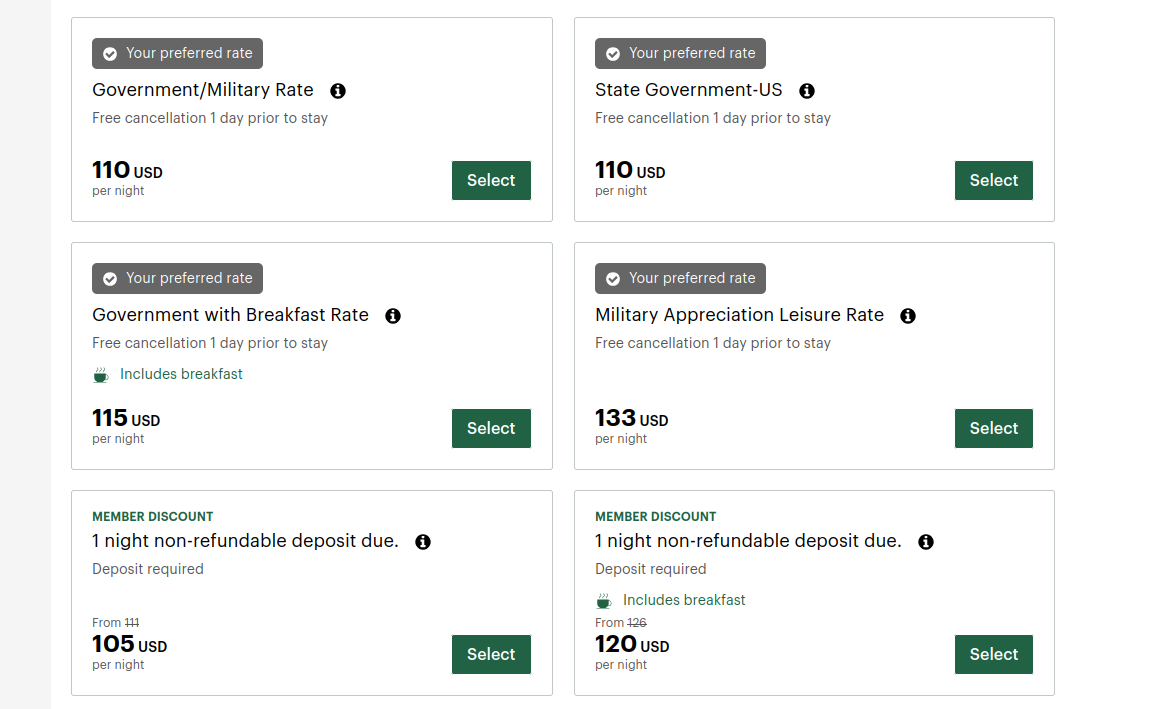Click breakfast cup icon in the 120 USD card

click(604, 601)
